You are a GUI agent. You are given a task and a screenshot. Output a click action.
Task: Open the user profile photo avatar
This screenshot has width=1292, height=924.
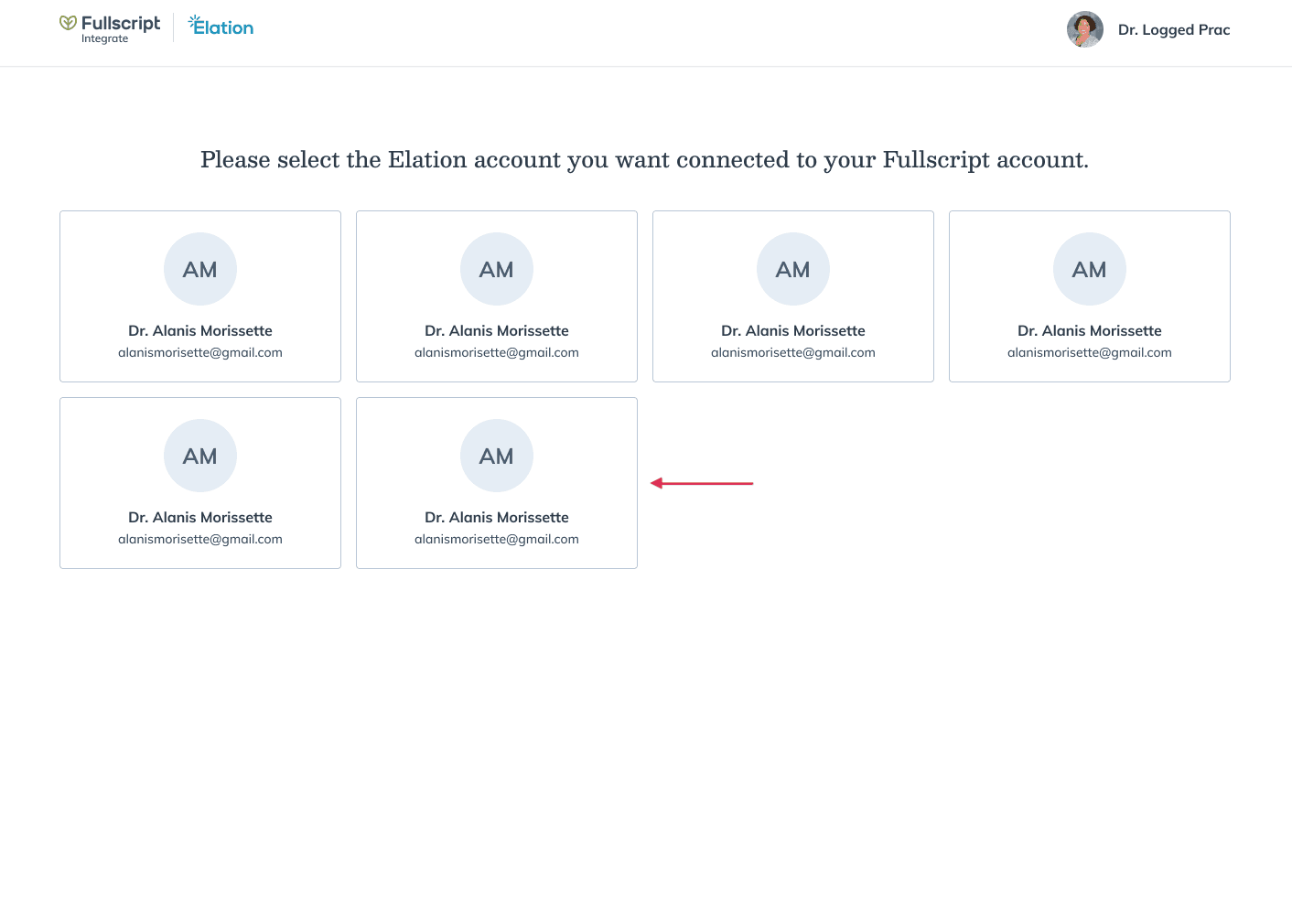[1085, 29]
